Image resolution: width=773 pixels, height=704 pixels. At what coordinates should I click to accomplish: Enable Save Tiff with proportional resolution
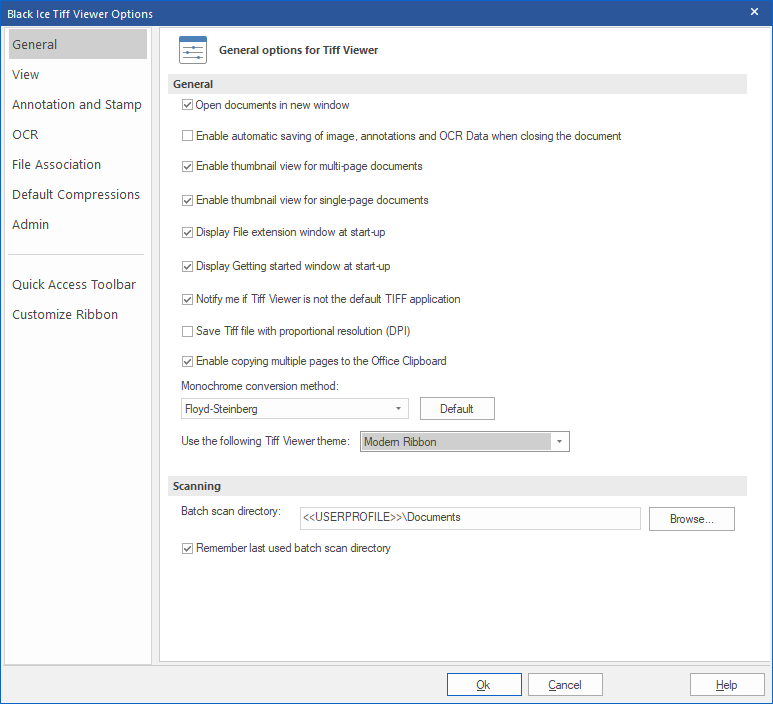click(187, 331)
